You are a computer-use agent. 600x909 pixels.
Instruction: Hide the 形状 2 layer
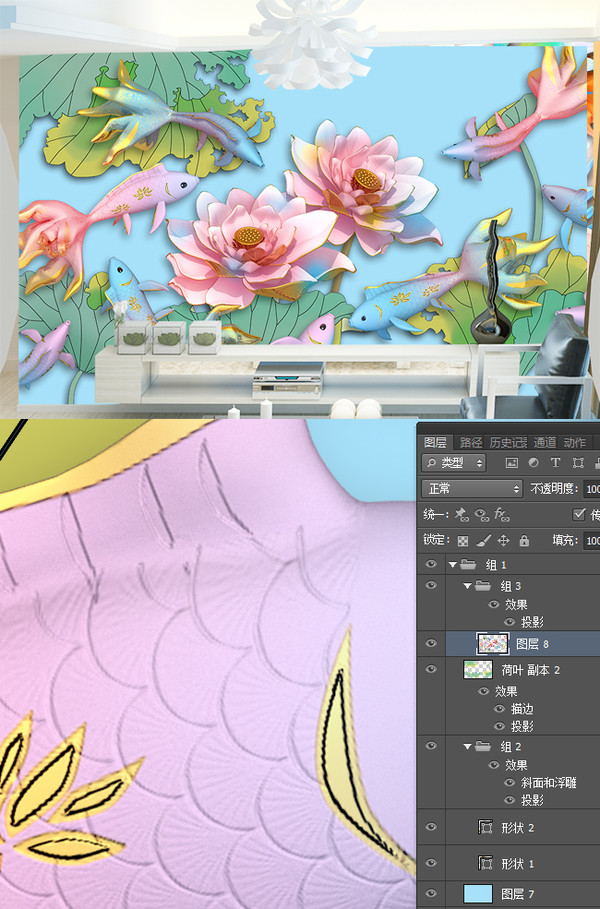pyautogui.click(x=431, y=827)
